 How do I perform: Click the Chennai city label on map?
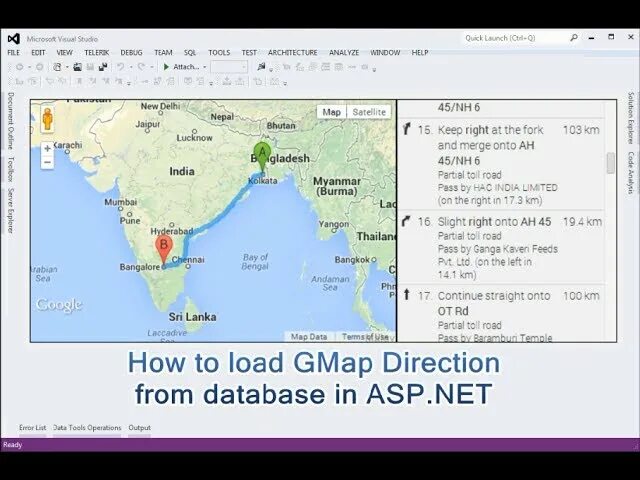click(188, 260)
